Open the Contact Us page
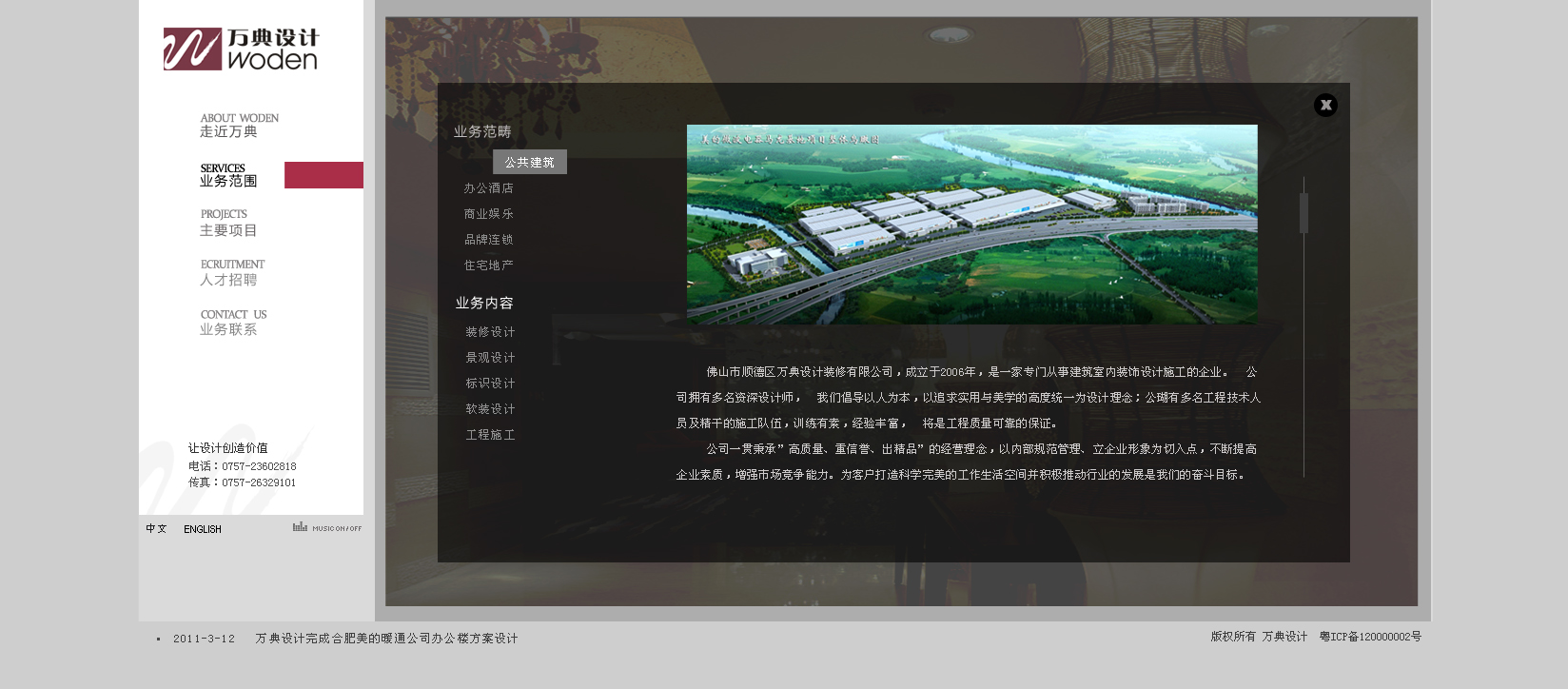The height and width of the screenshot is (689, 1568). click(x=232, y=322)
